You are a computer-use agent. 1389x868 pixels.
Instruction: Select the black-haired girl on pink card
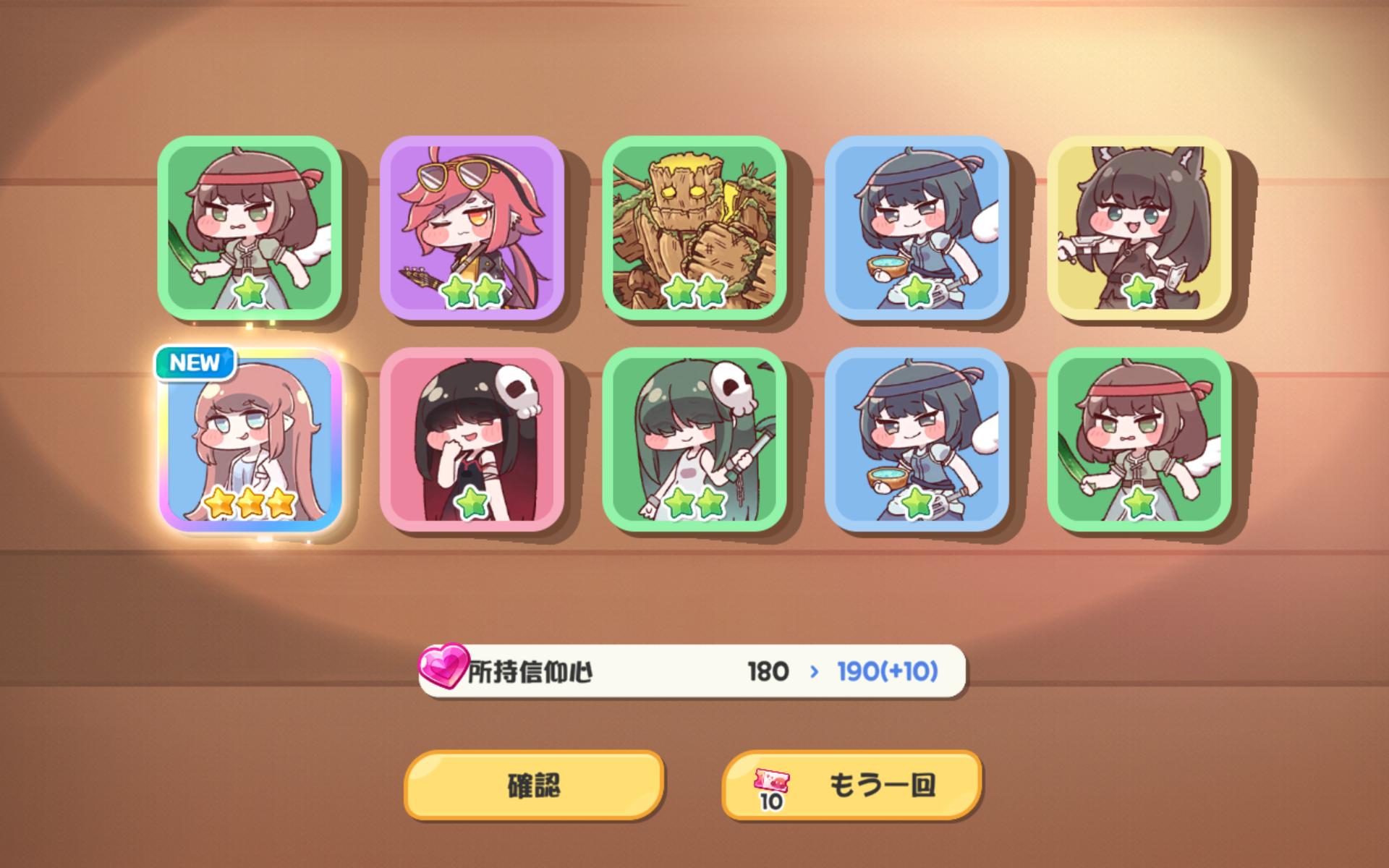tap(472, 439)
